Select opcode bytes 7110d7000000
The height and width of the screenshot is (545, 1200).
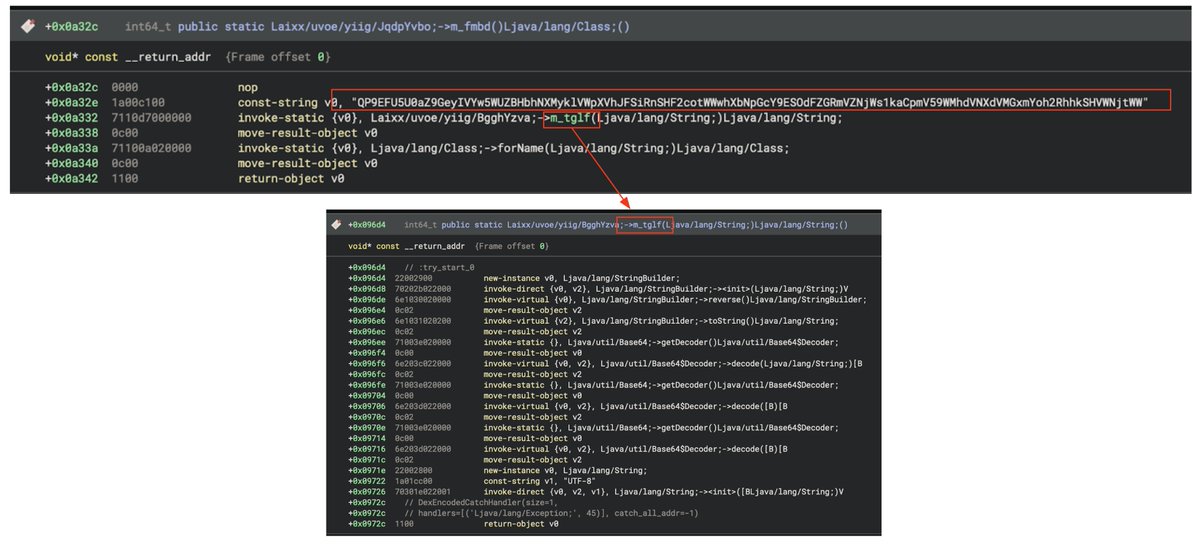click(x=152, y=118)
